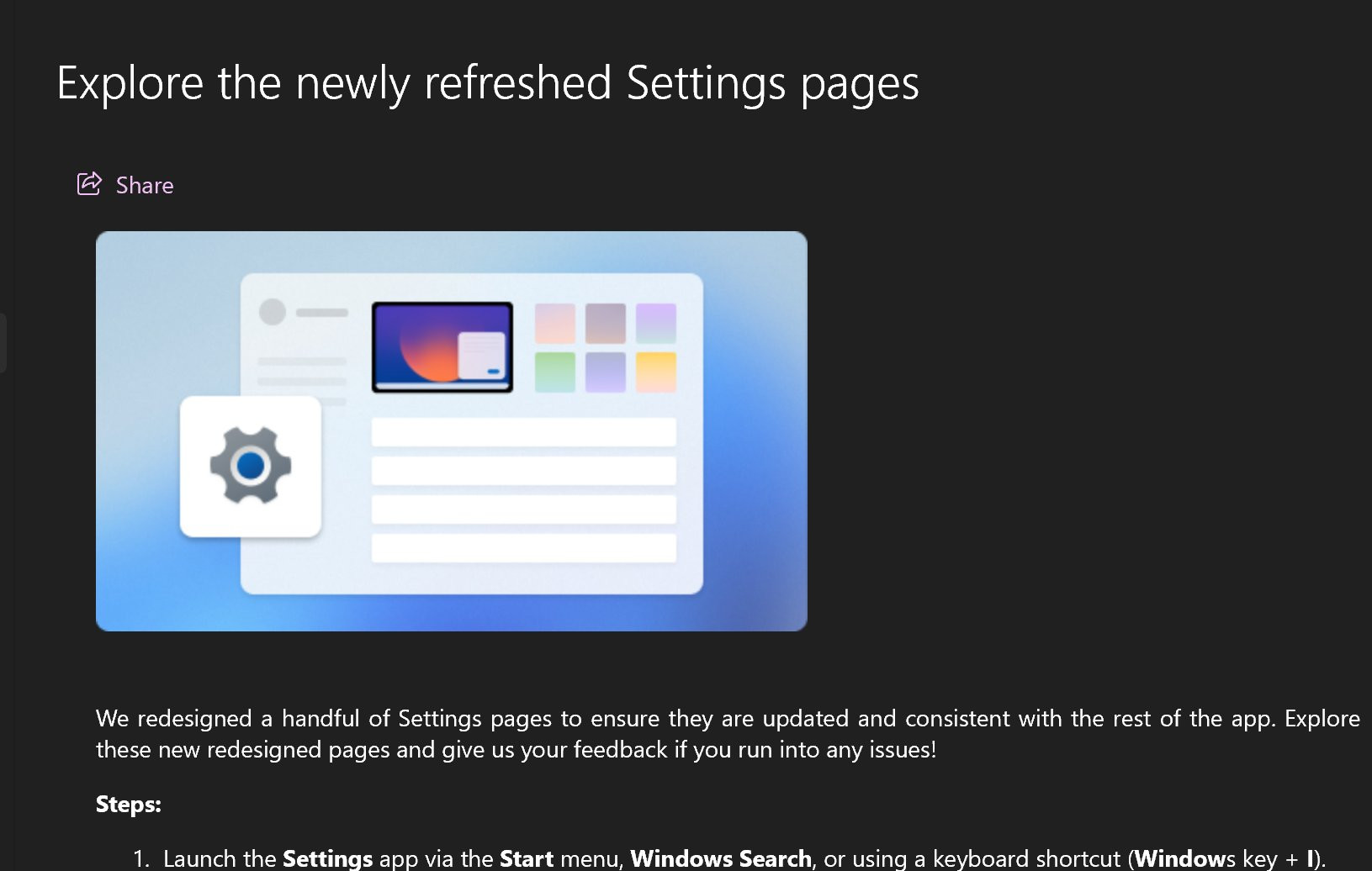The height and width of the screenshot is (871, 1372).
Task: Select the light purple tile in the top row
Action: pyautogui.click(x=656, y=324)
